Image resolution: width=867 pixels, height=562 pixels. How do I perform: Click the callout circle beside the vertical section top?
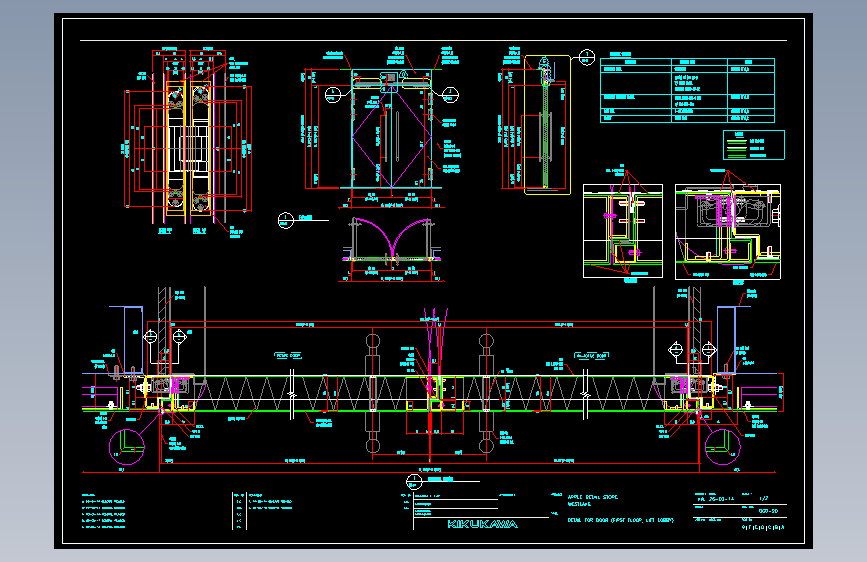[x=587, y=57]
